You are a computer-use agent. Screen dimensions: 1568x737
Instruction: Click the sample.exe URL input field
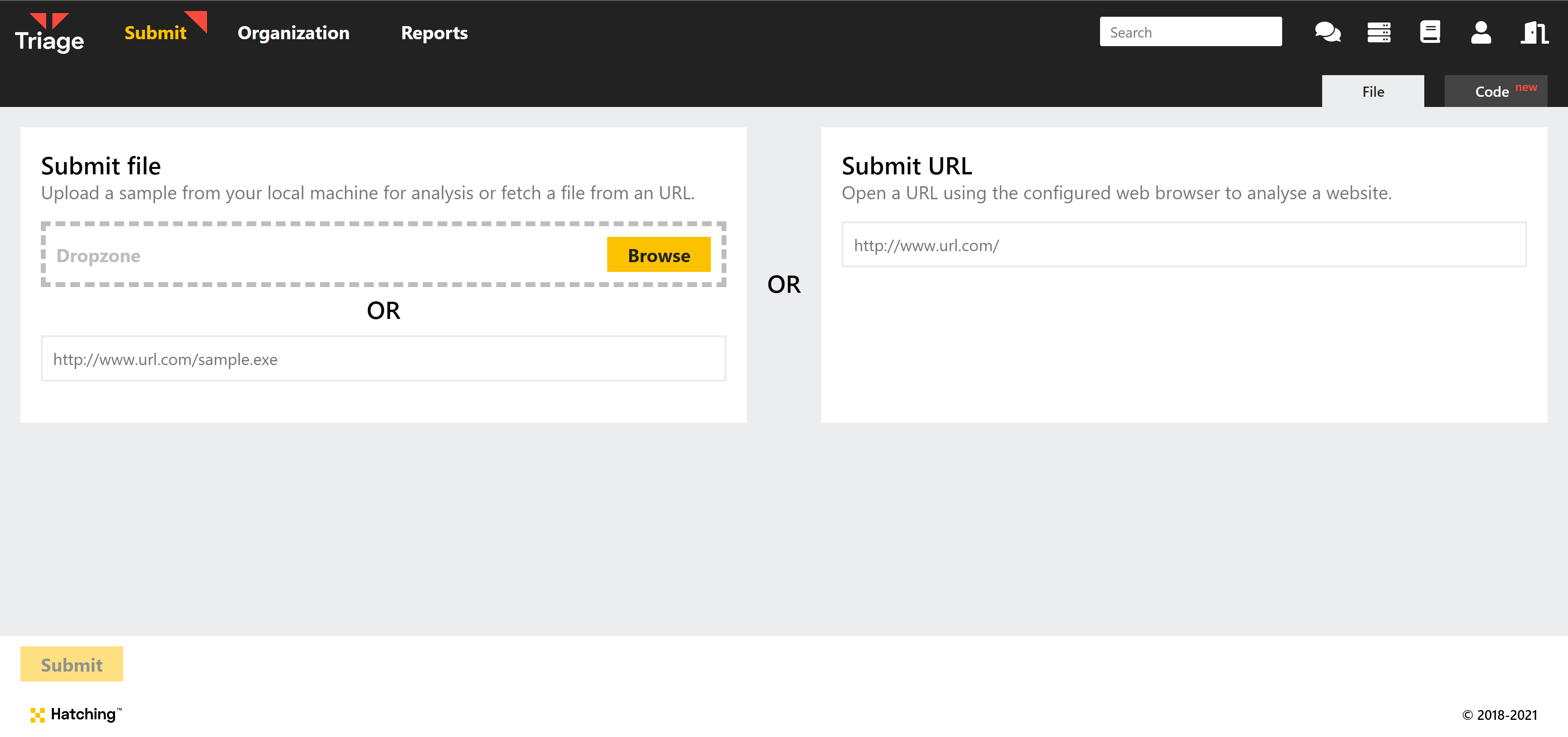383,359
